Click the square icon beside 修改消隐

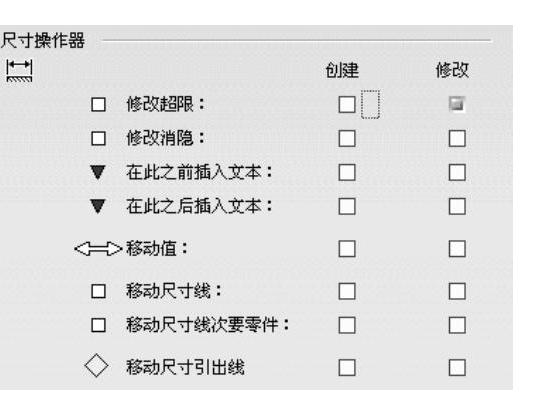point(98,138)
